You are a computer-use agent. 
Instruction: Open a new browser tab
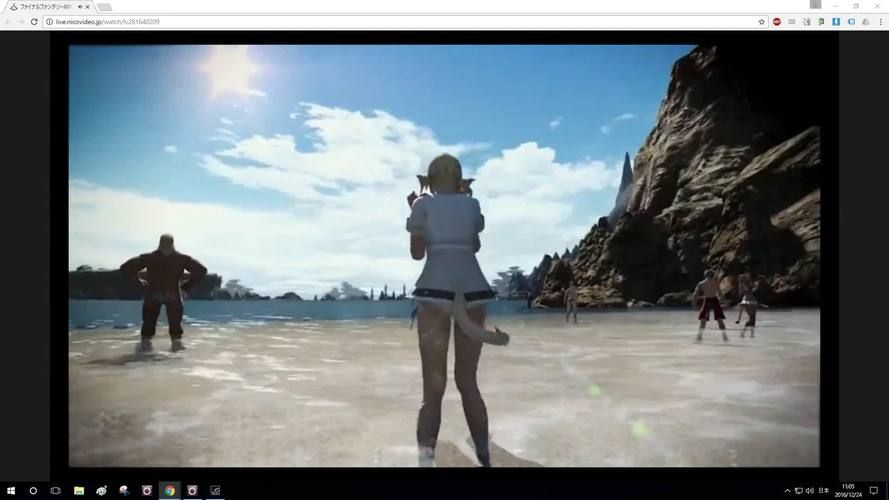[104, 7]
